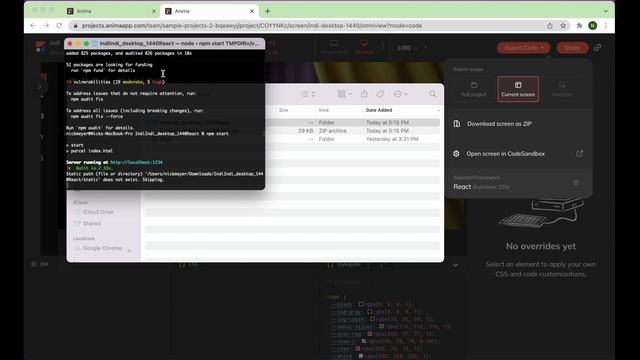Click the CodeSandbox logo icon
Screen dimensions: 640x360
(x=456, y=154)
